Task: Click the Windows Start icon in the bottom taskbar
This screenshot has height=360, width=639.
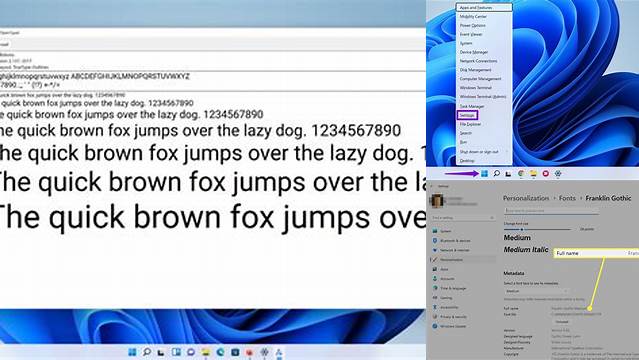Action: (x=132, y=352)
